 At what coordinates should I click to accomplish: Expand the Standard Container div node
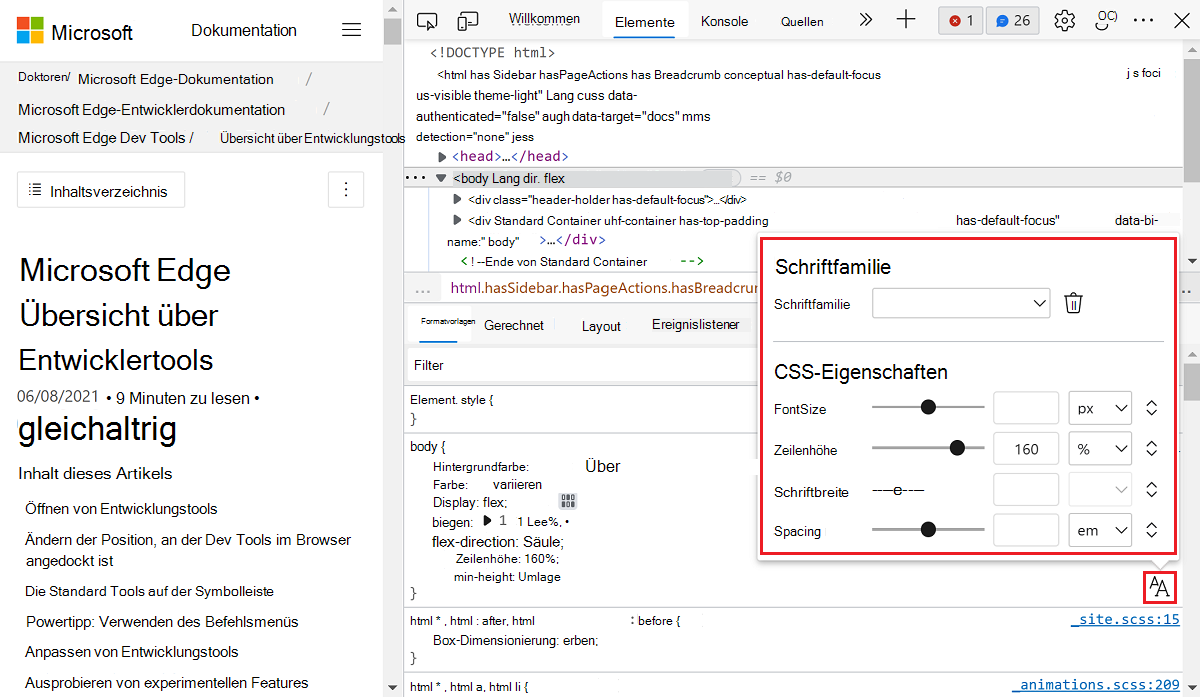click(x=459, y=220)
